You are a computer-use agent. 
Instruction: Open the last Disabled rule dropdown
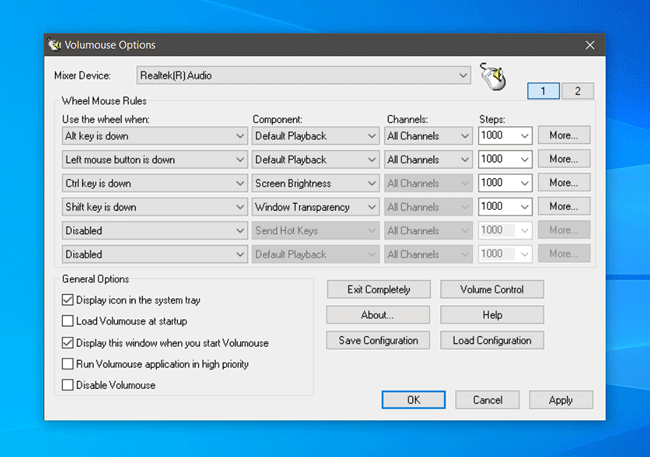click(x=155, y=254)
